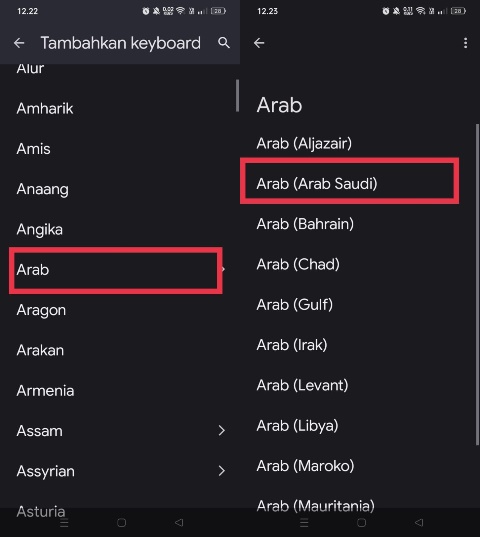This screenshot has height=537, width=480.
Task: Tap the back arrow beside Tambahkan keyboard
Action: 19,43
